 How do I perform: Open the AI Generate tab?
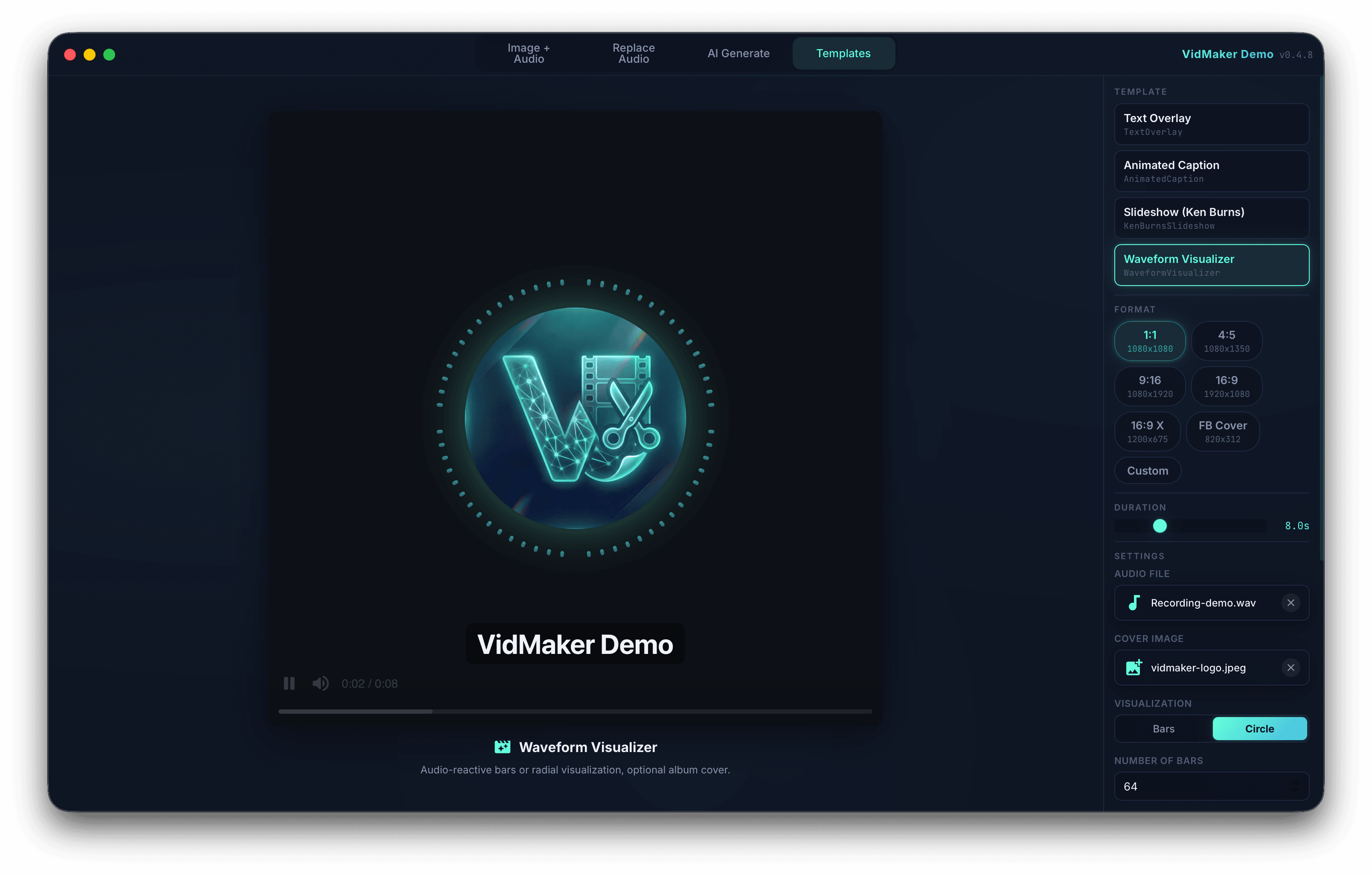tap(738, 54)
